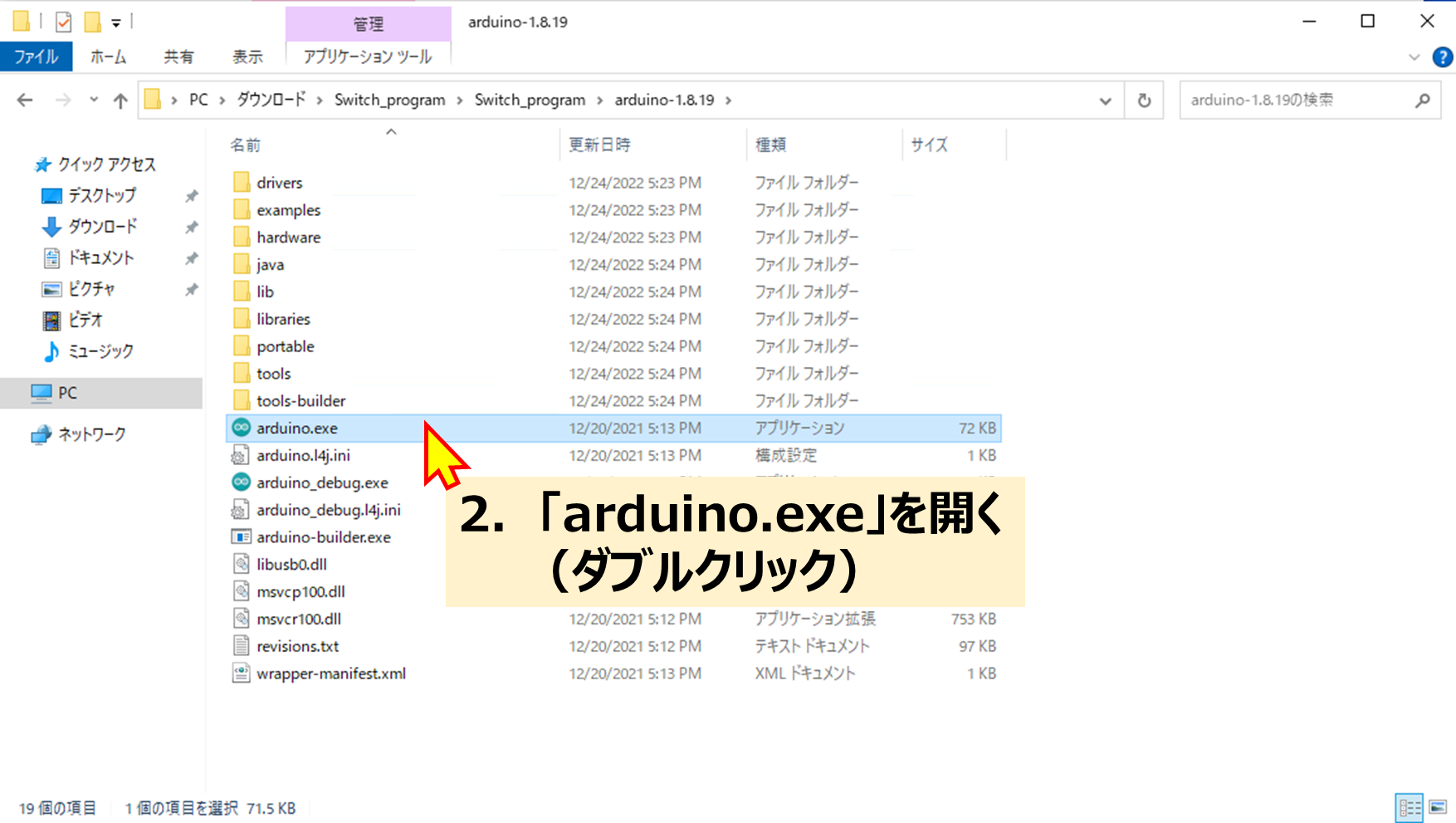Open ビデオ in navigation pane
The width and height of the screenshot is (1456, 823).
pos(85,320)
